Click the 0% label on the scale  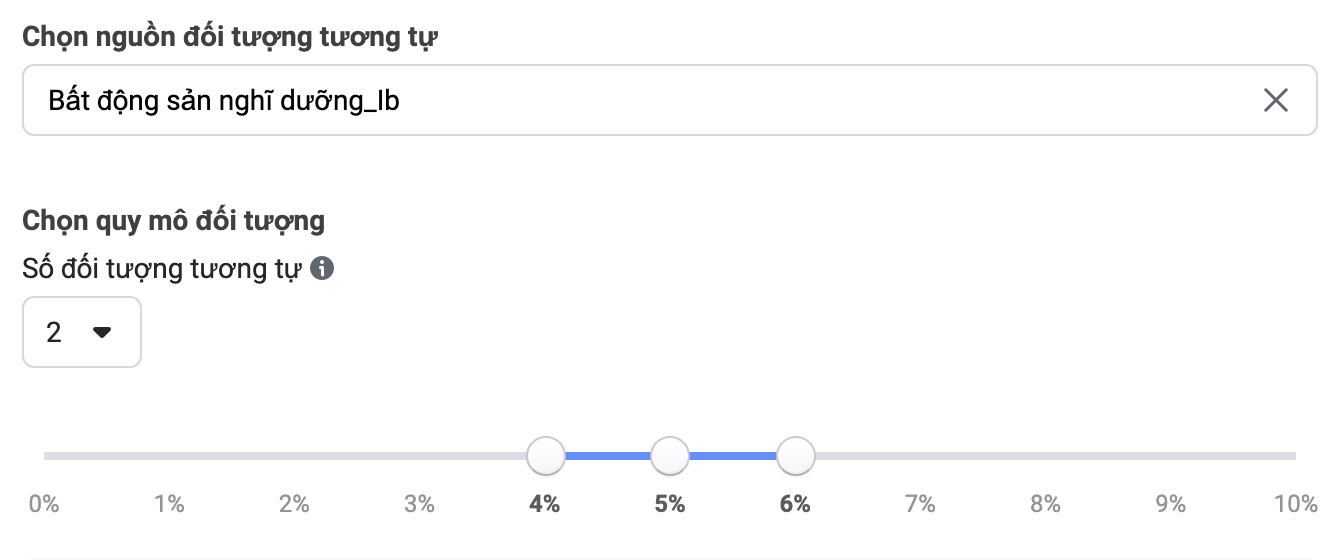(x=44, y=504)
